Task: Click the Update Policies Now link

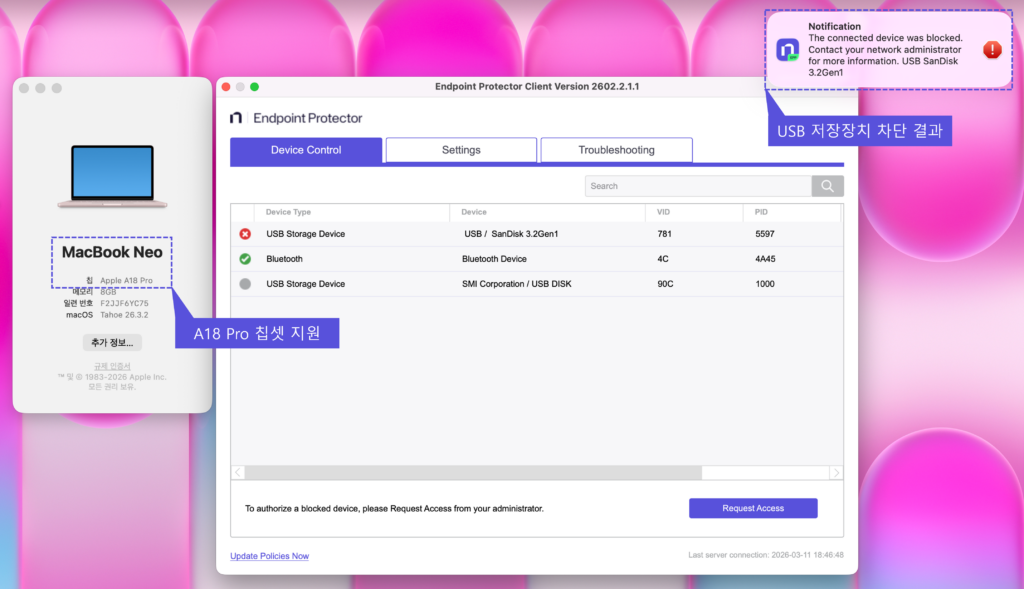Action: [269, 556]
